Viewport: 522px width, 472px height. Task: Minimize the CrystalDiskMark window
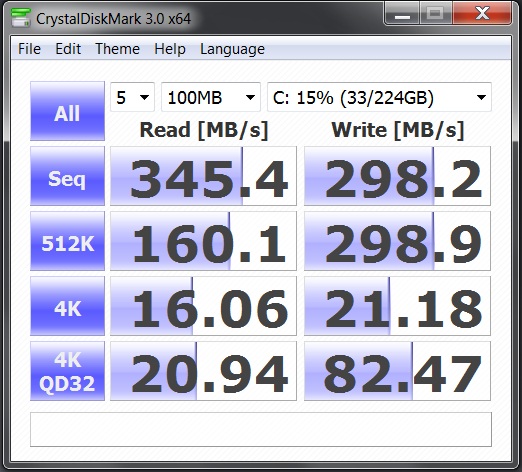pyautogui.click(x=402, y=14)
